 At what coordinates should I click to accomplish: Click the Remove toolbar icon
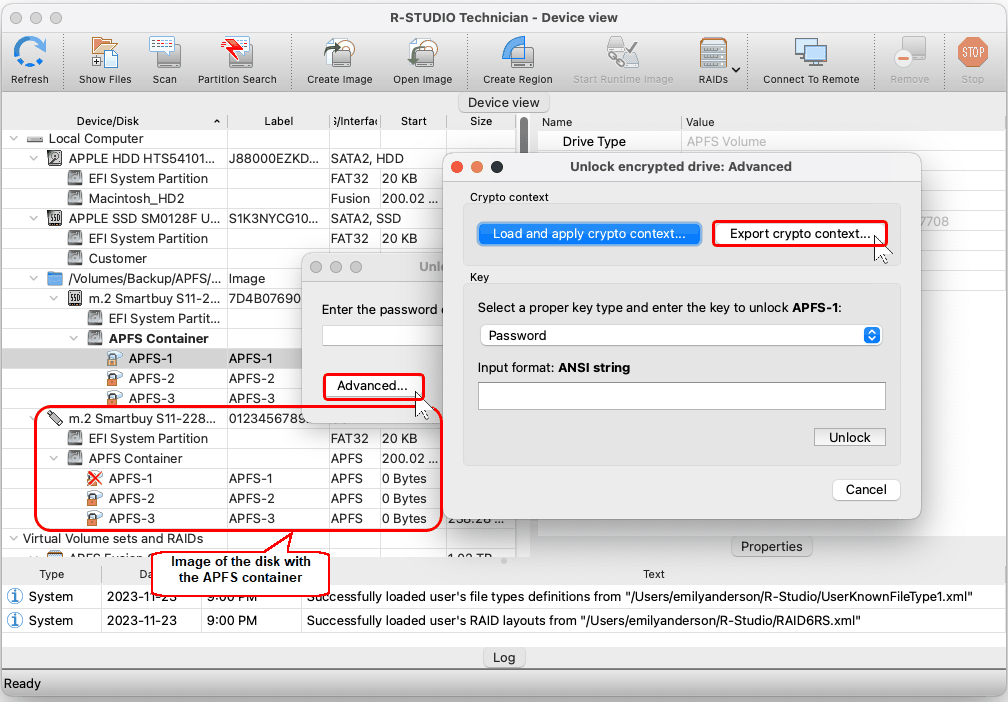[x=910, y=53]
